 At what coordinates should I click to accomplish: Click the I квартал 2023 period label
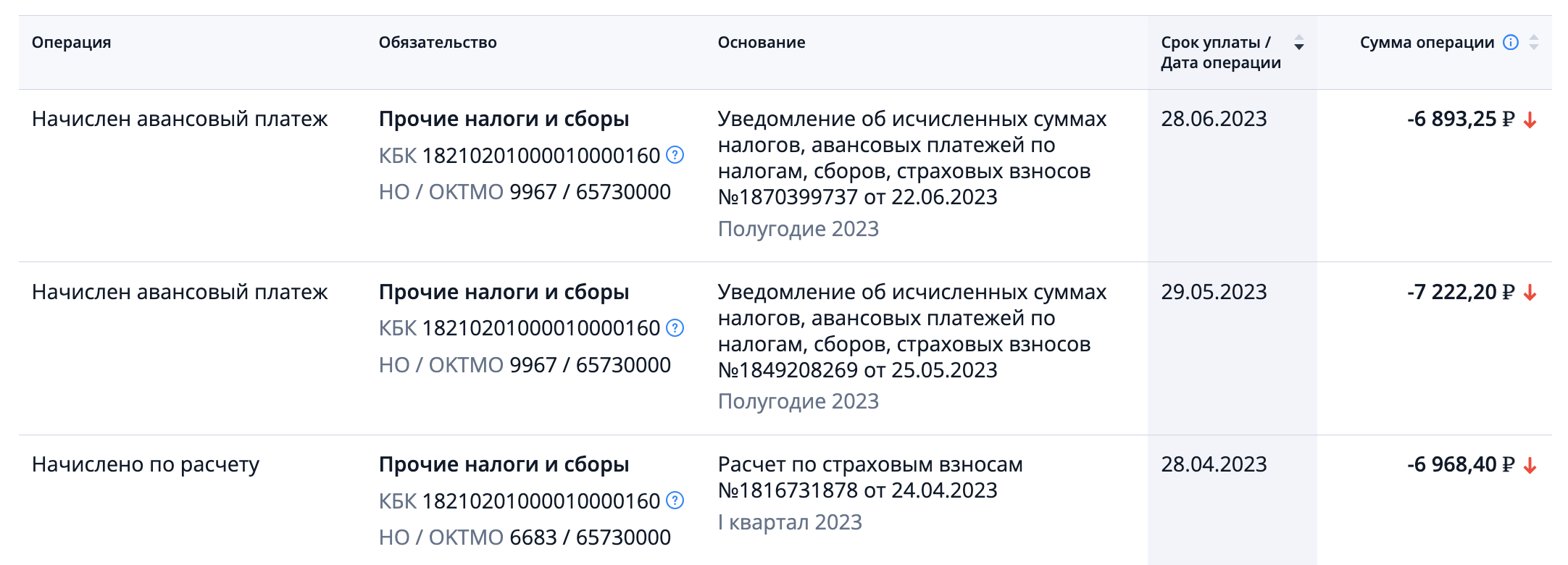click(790, 522)
